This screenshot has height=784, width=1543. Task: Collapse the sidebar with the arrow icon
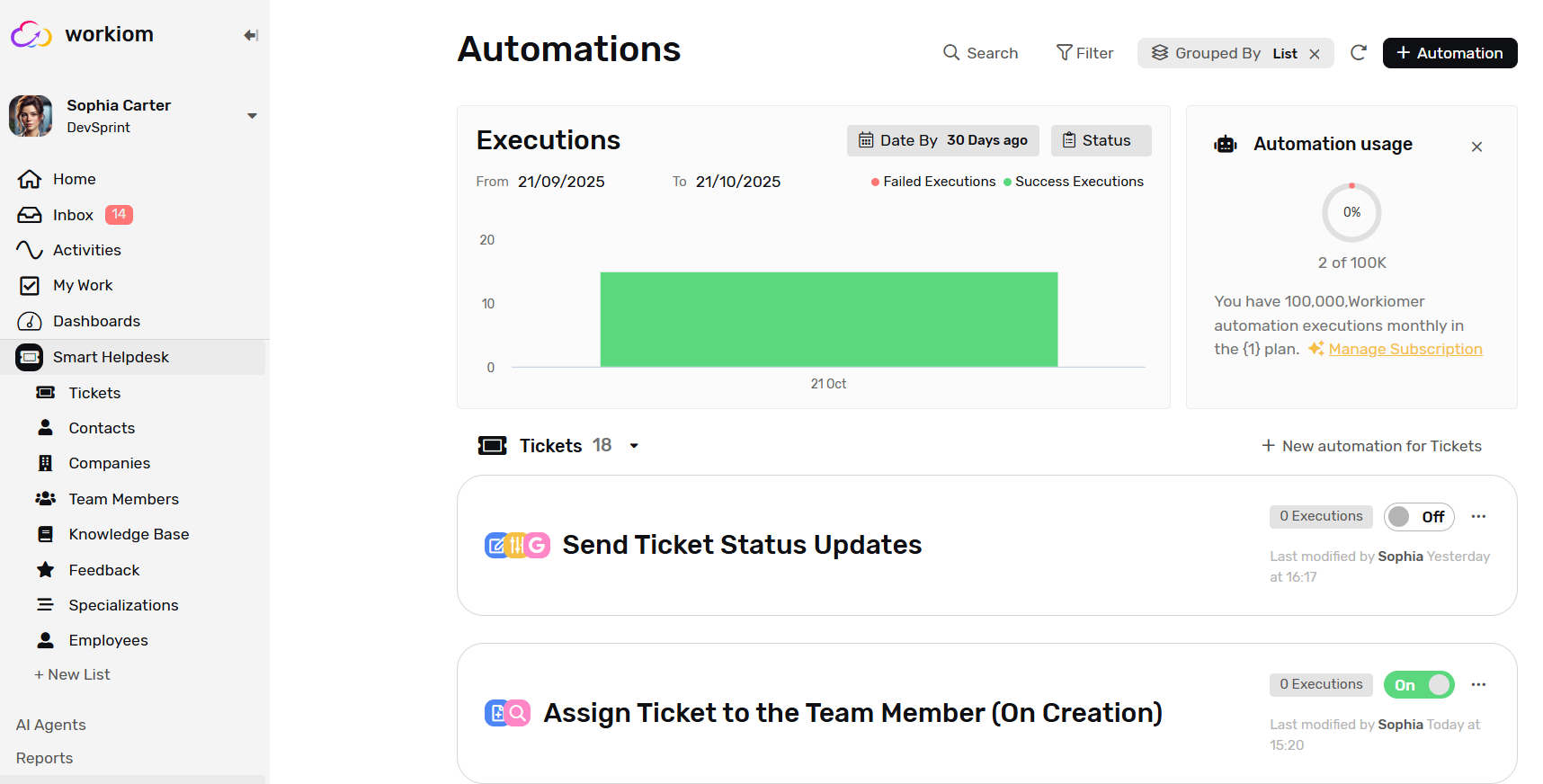pos(251,35)
